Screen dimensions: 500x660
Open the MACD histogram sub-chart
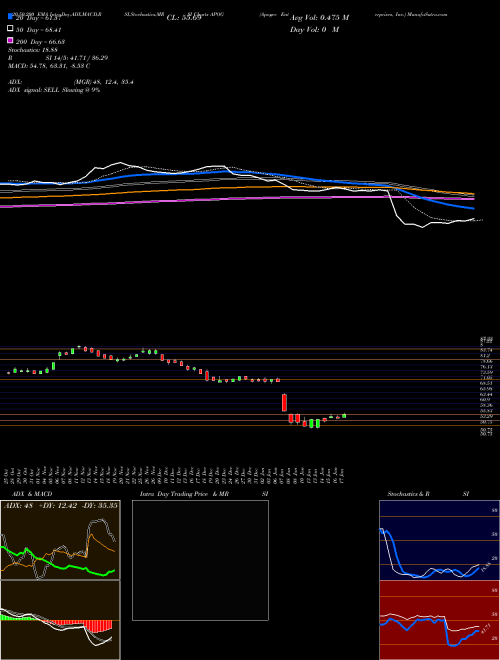(x=60, y=620)
